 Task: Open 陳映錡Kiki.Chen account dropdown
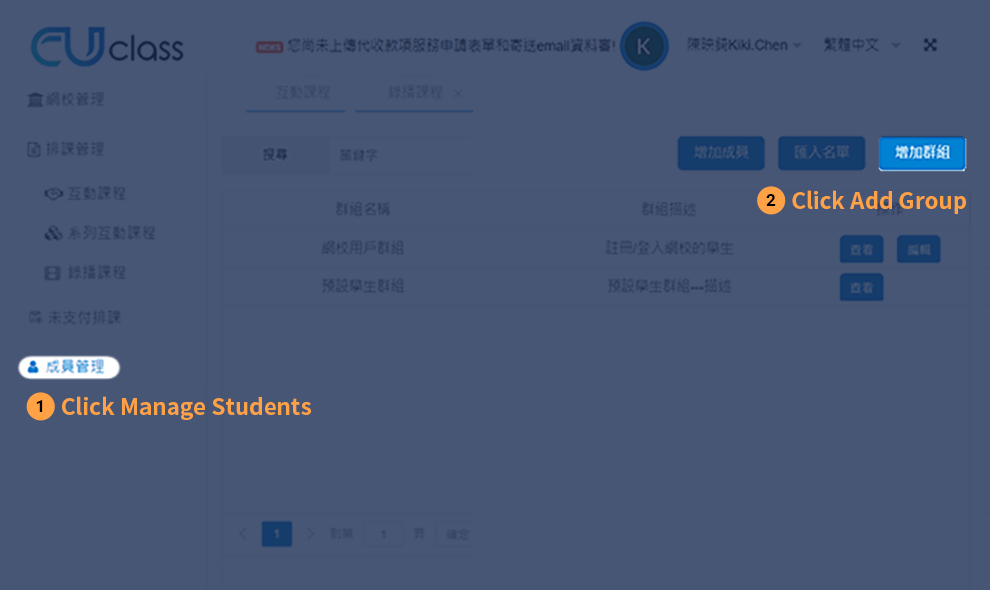click(744, 45)
